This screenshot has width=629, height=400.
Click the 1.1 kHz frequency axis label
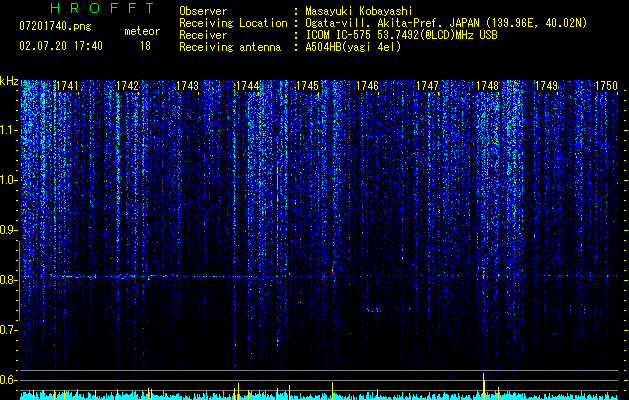click(9, 130)
